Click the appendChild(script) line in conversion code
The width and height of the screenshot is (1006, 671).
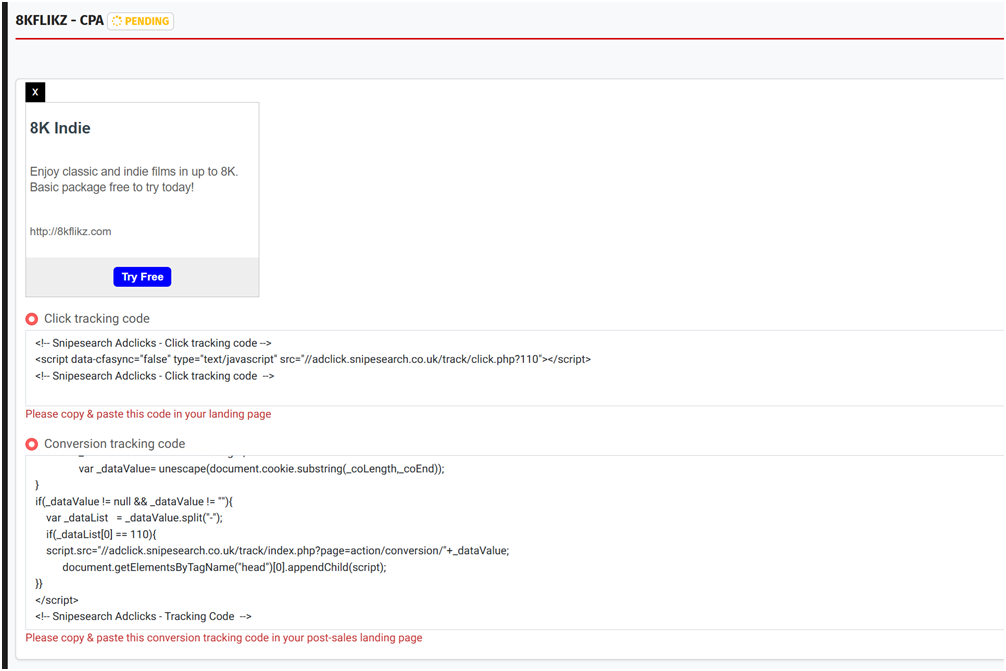pyautogui.click(x=224, y=567)
